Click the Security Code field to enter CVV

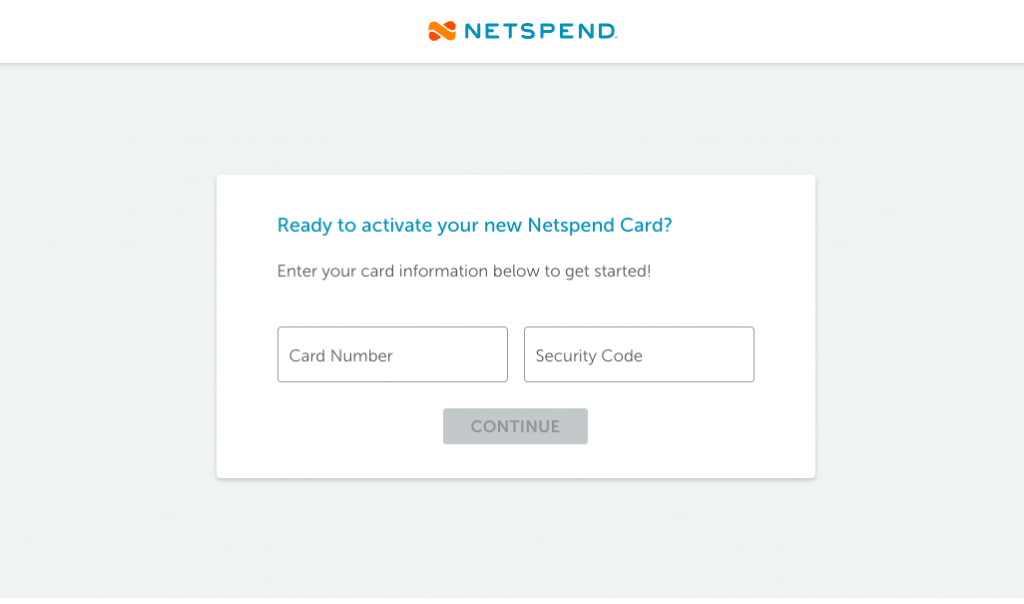coord(639,354)
